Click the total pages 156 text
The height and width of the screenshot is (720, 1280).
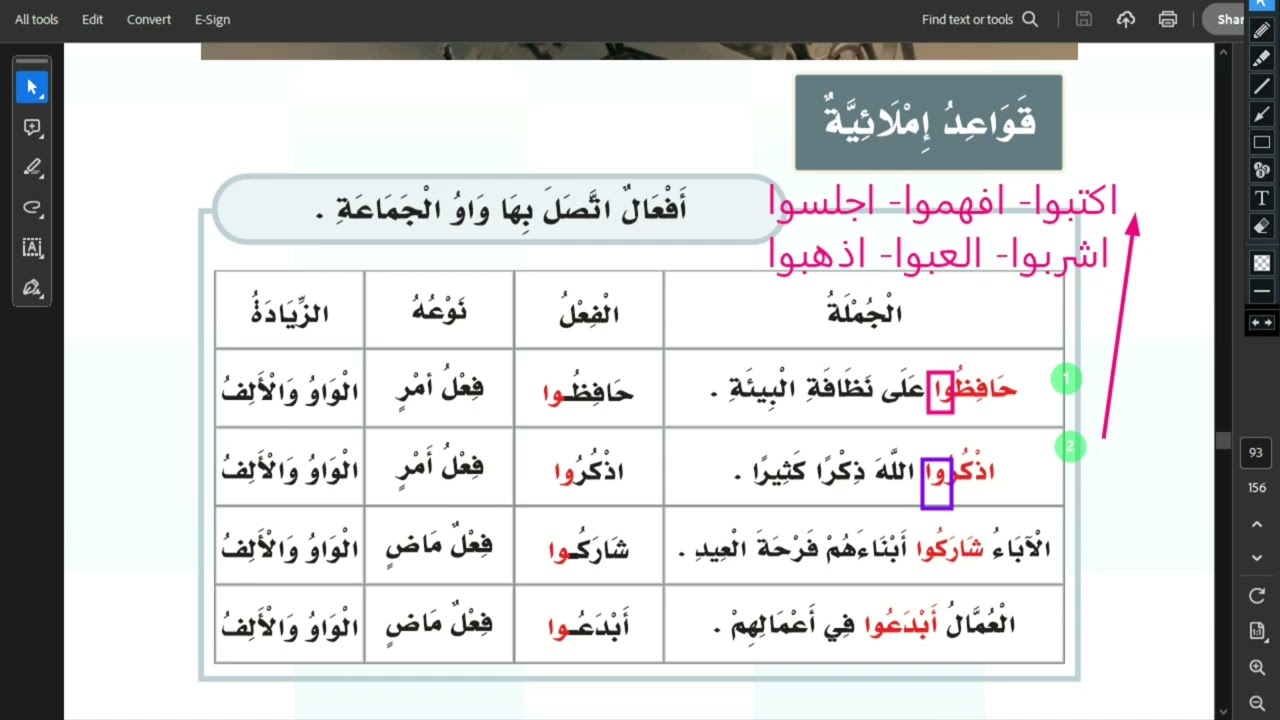tap(1257, 488)
